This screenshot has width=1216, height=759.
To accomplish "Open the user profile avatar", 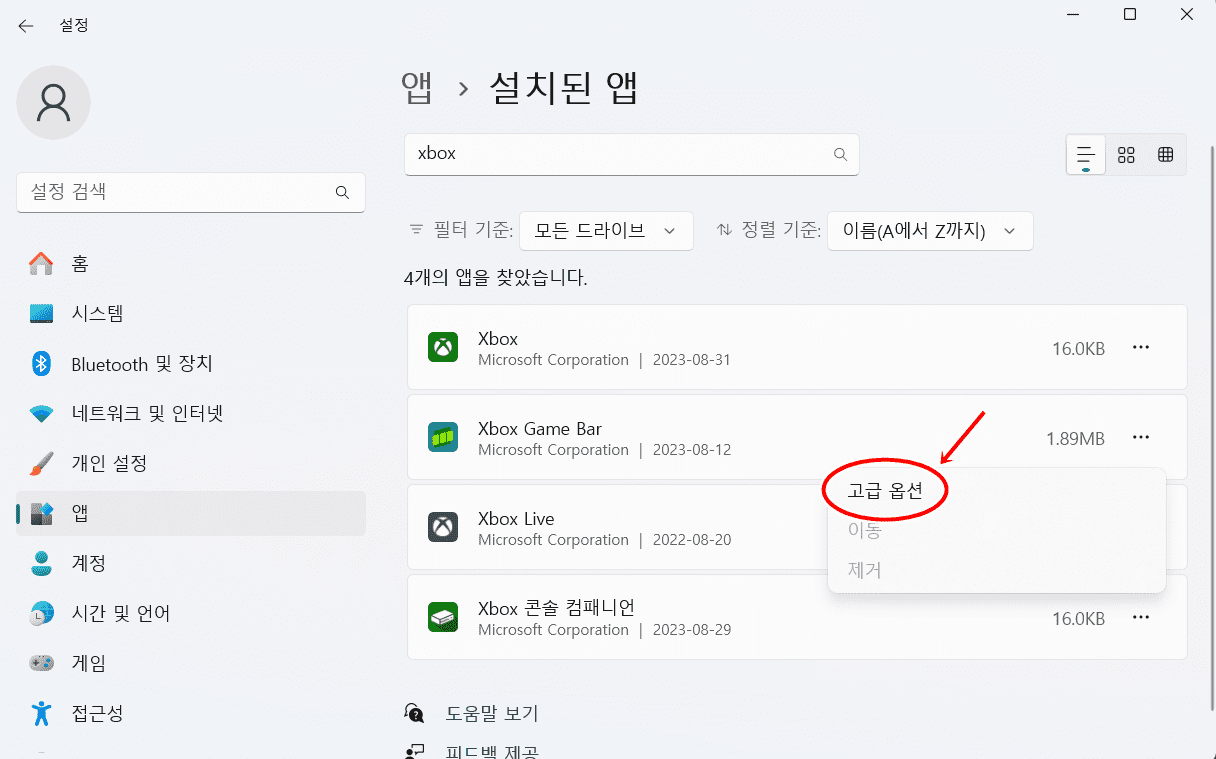I will (54, 102).
